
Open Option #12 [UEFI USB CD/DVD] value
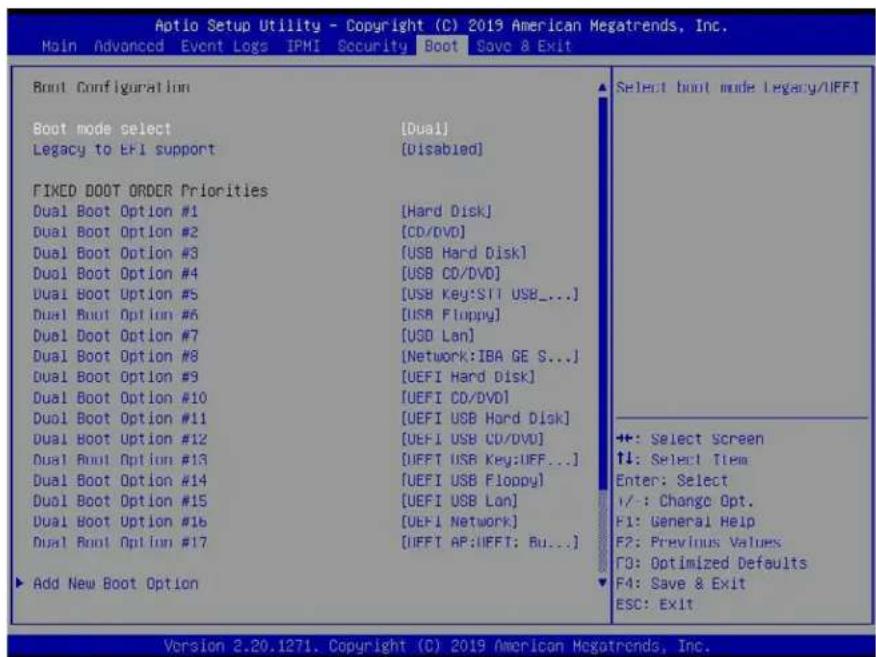[x=473, y=439]
